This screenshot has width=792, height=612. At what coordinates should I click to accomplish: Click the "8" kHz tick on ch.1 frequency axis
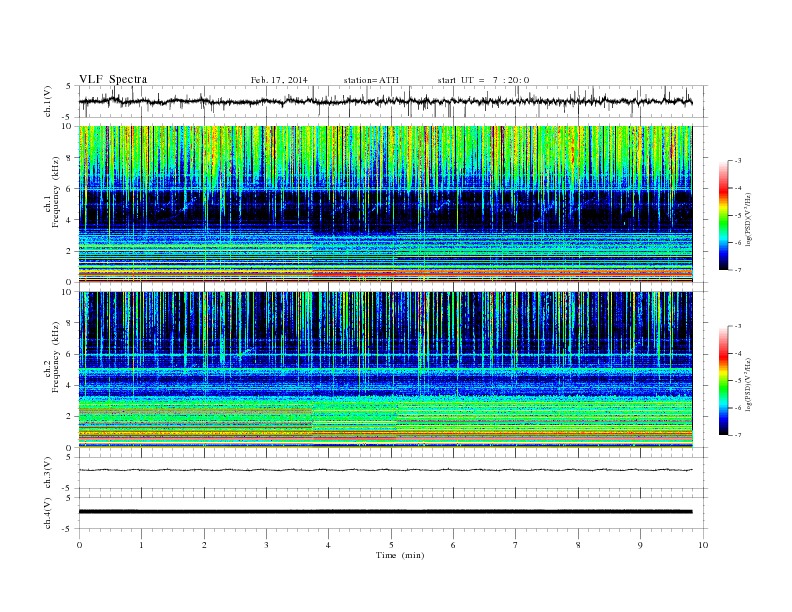70,158
